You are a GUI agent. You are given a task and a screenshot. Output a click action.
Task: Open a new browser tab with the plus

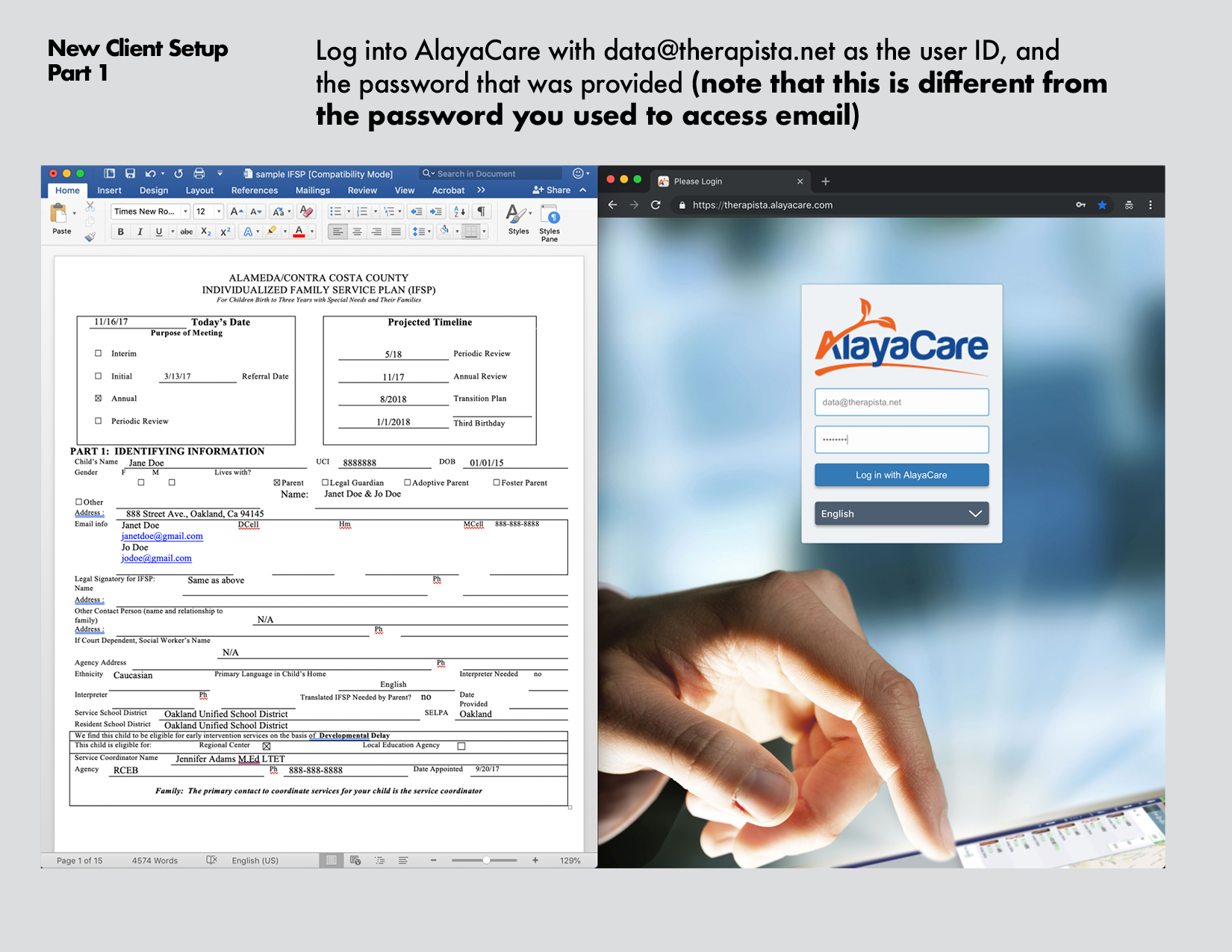825,181
